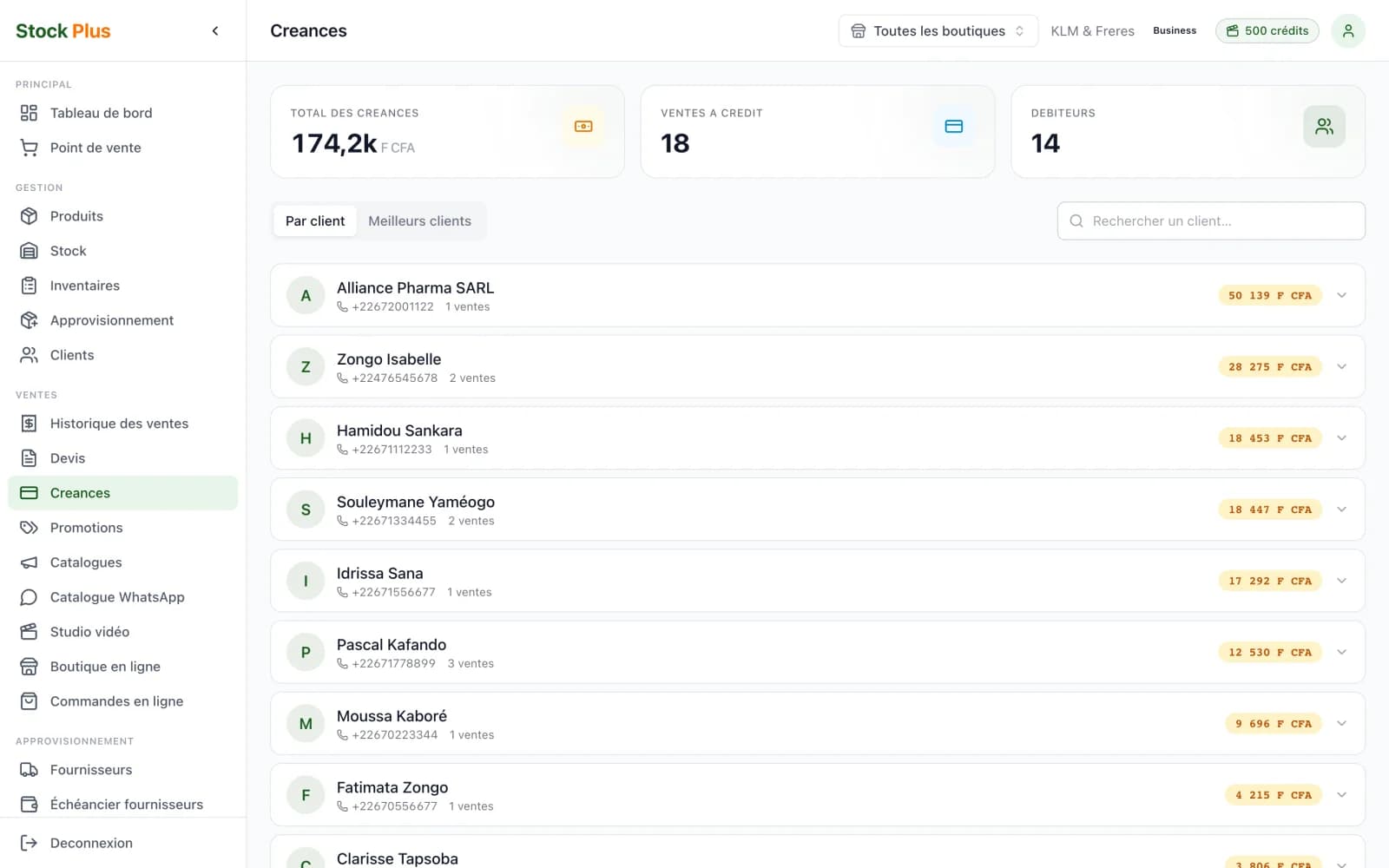Click the Studio vidéo clapperboard icon

point(29,632)
